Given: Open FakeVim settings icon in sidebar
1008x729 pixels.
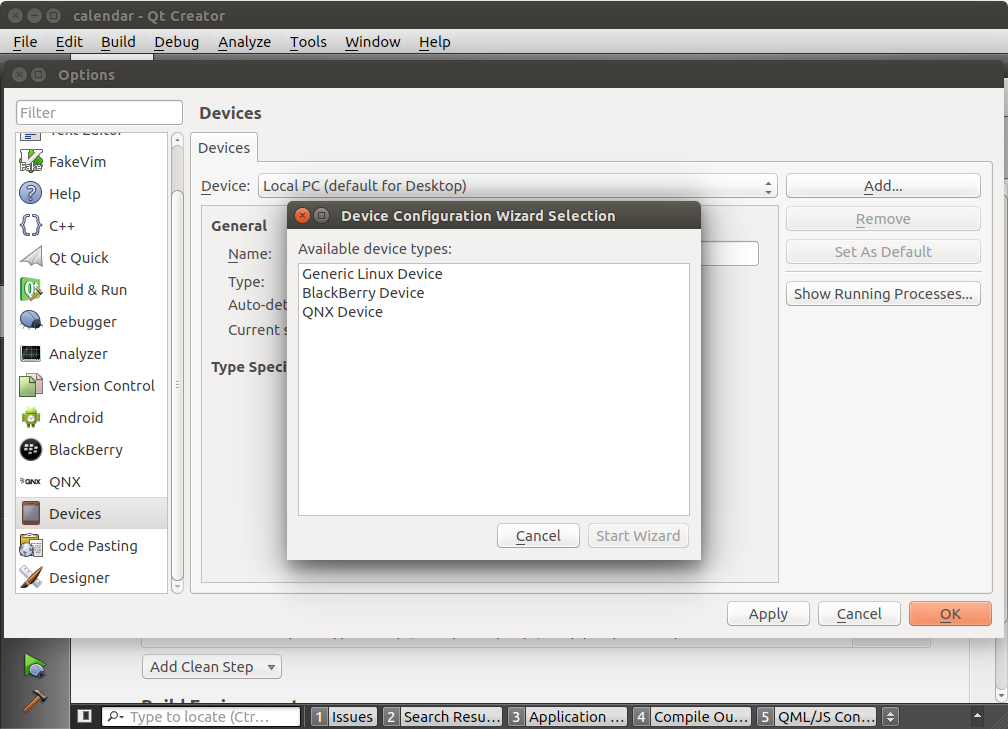Looking at the screenshot, I should pyautogui.click(x=30, y=161).
